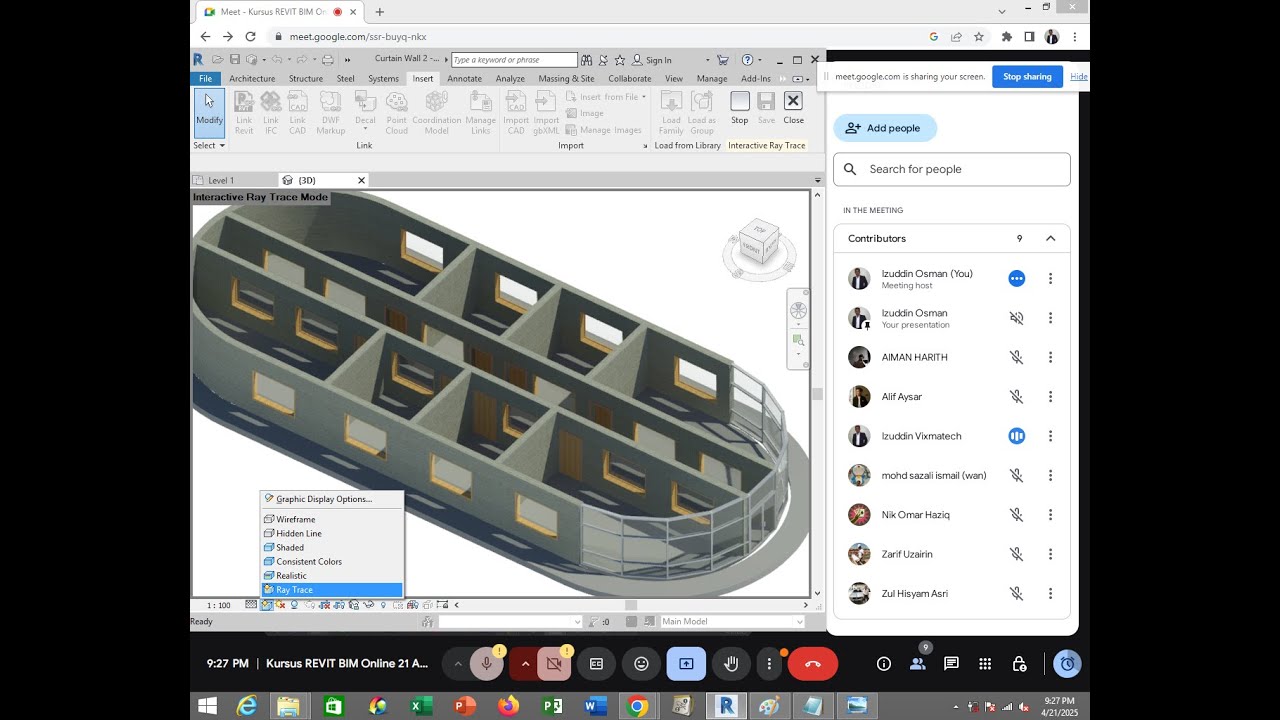Open more options for Izuddin Vixmatech
Viewport: 1280px width, 720px height.
coord(1050,436)
